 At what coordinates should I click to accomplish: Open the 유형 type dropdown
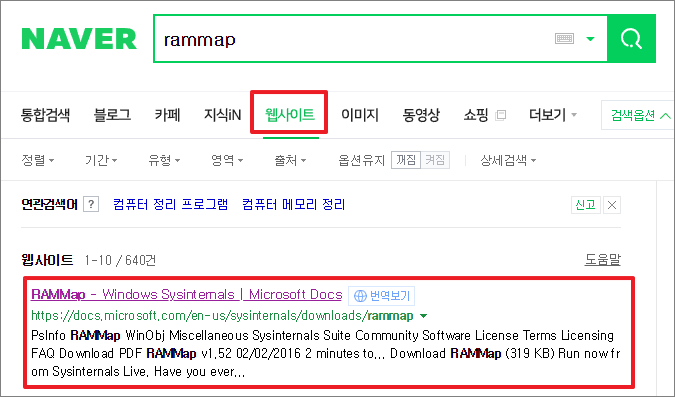point(164,160)
